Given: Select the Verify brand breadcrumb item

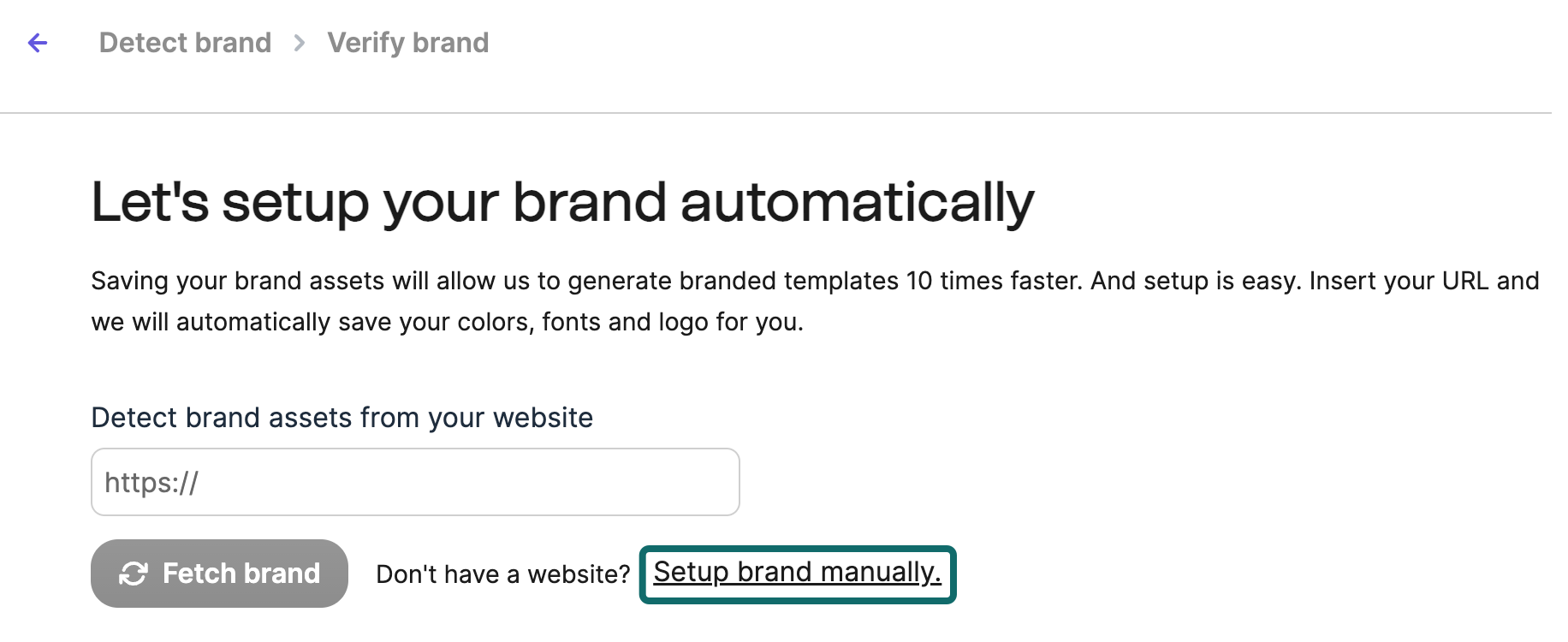Looking at the screenshot, I should click(x=408, y=42).
